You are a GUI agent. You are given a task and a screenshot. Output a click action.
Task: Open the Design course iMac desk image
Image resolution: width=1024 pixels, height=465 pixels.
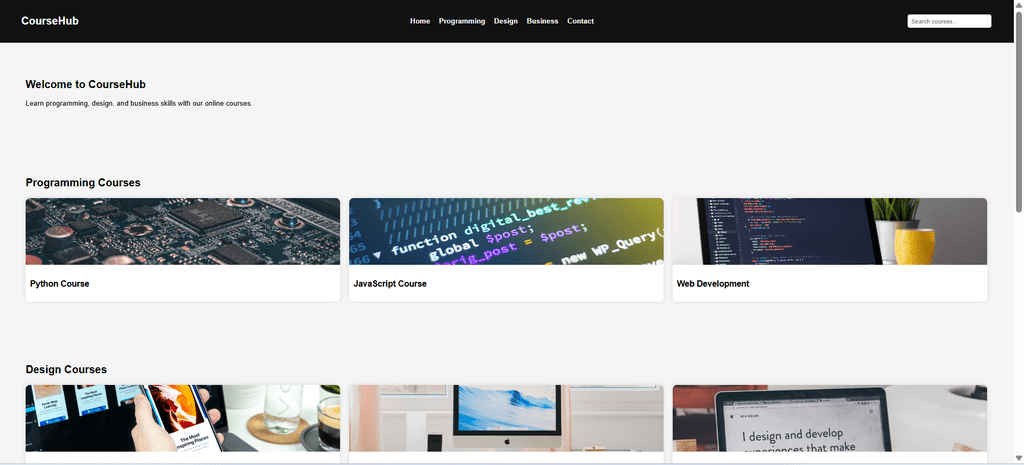[x=506, y=418]
